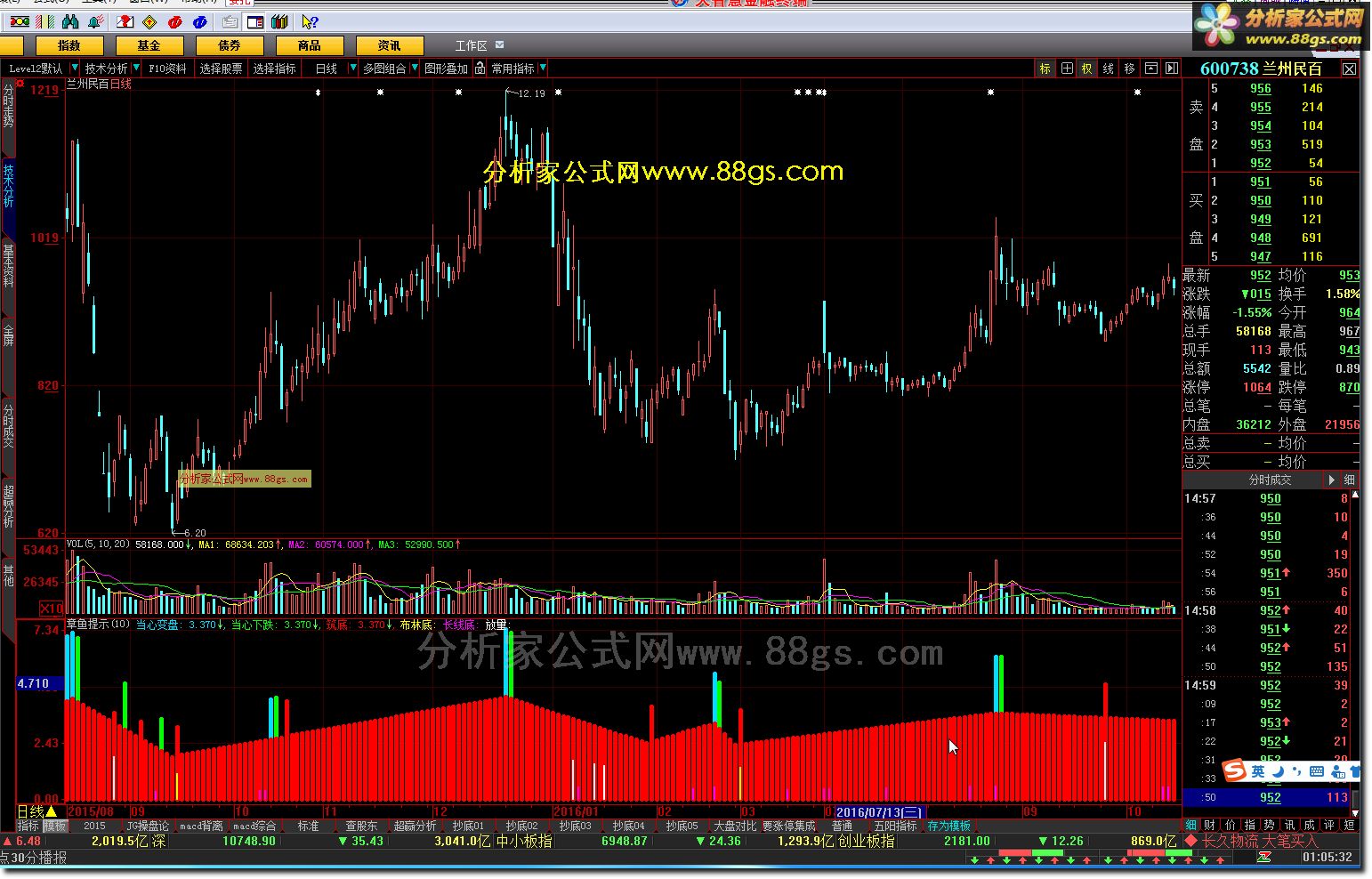Click the blue round info icon

pos(200,21)
